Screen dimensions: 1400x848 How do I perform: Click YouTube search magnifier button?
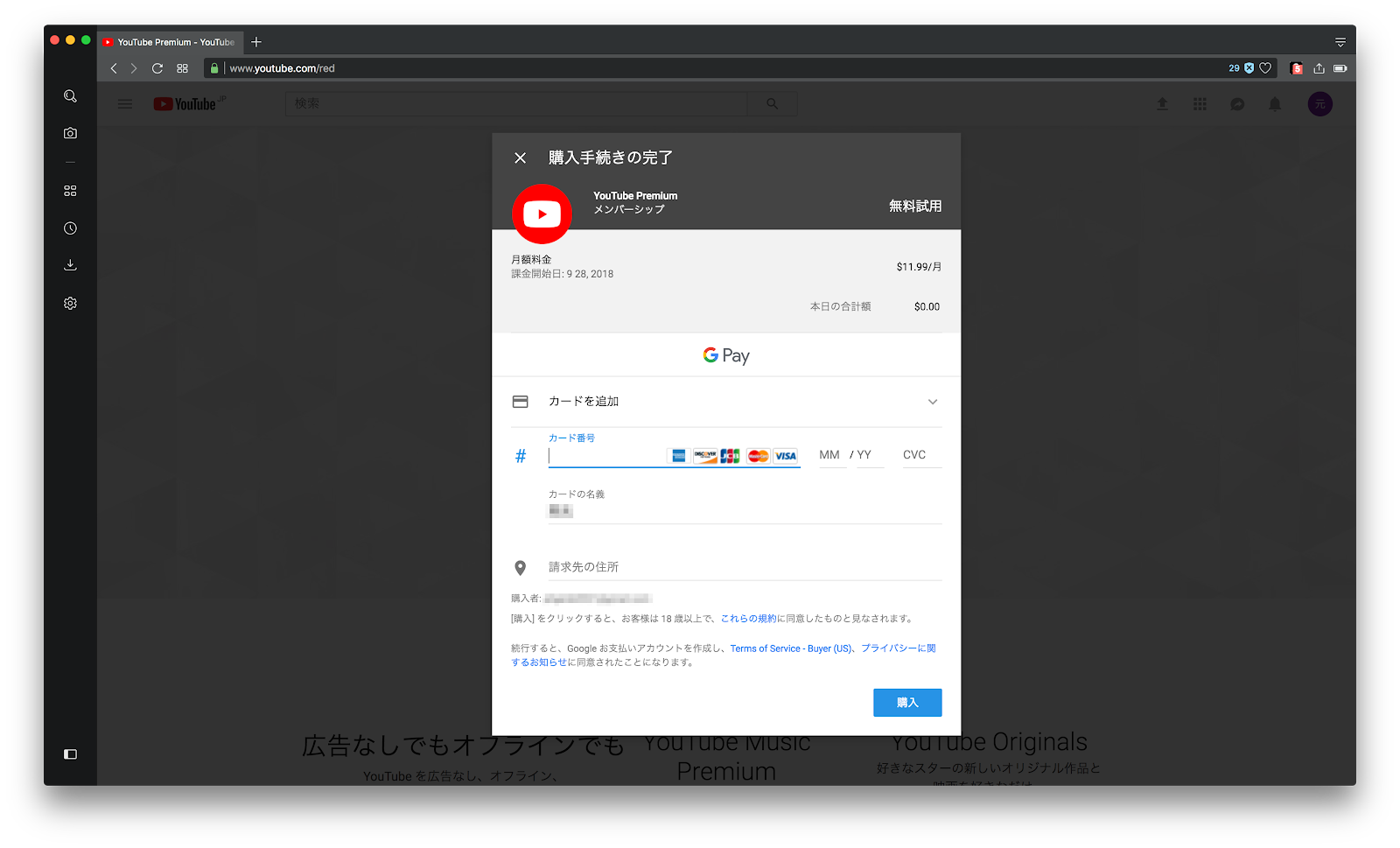pyautogui.click(x=772, y=103)
